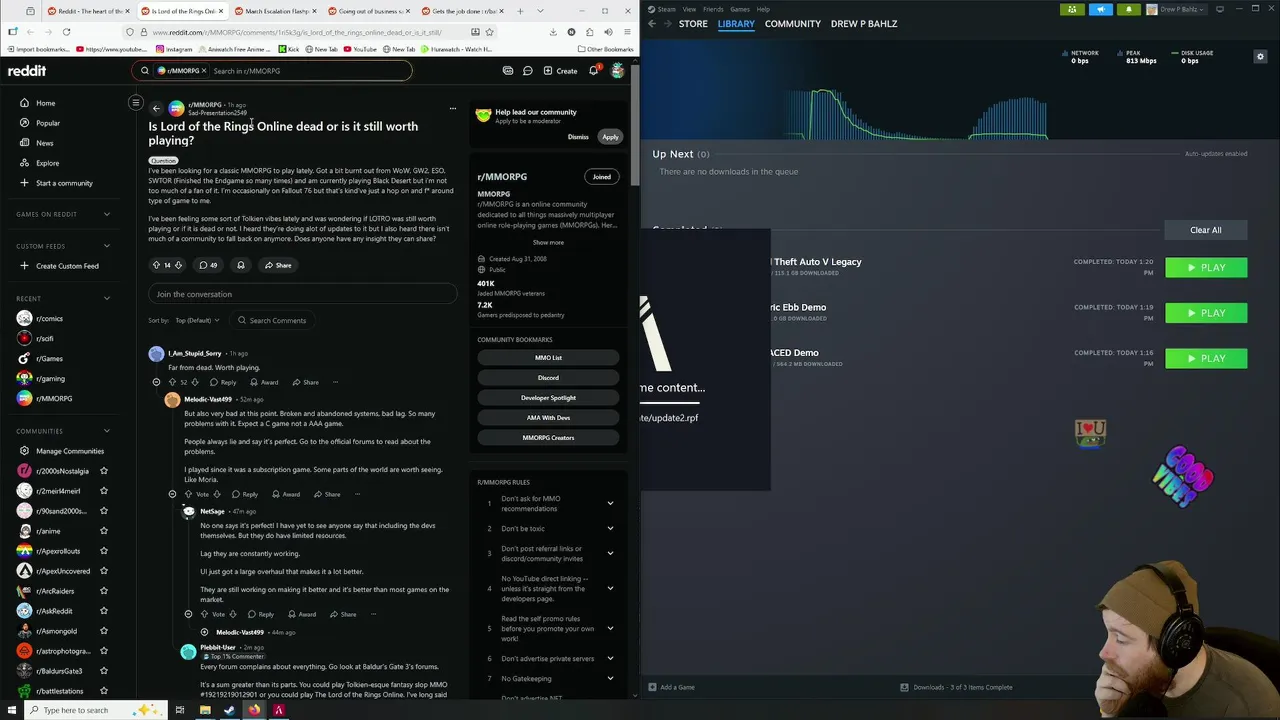Switch to March Escalation Flashpoint browser tab
This screenshot has width=1280, height=720.
[277, 11]
